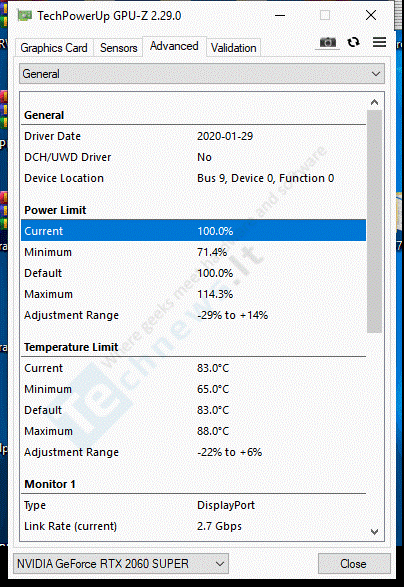Click the refresh arrows icon

pos(353,42)
